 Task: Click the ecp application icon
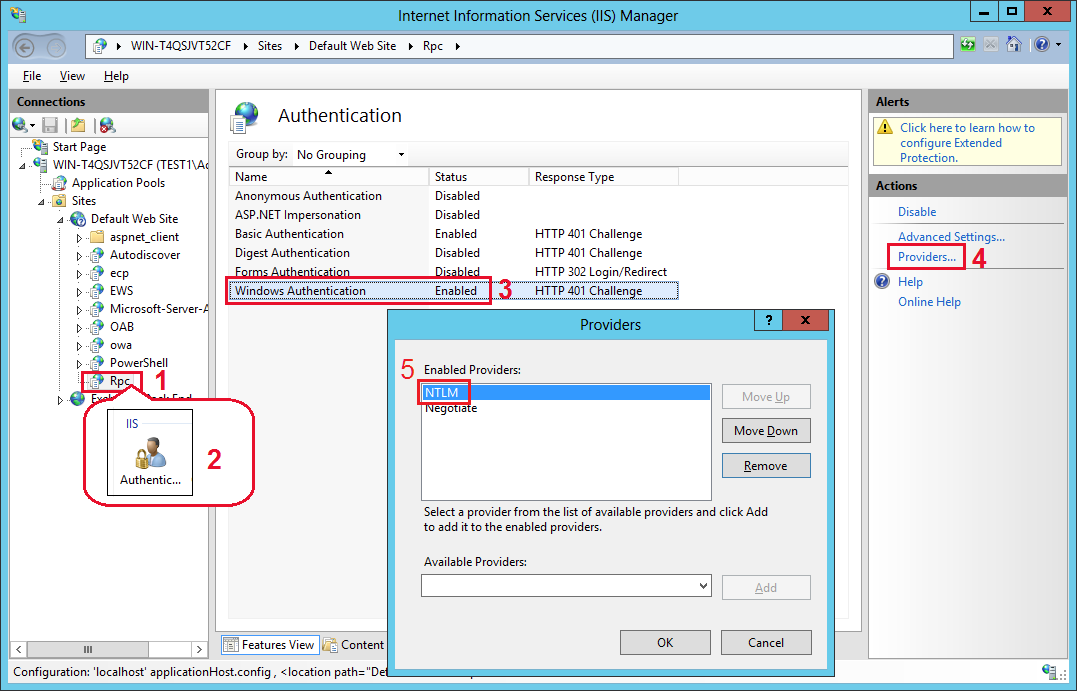(97, 273)
